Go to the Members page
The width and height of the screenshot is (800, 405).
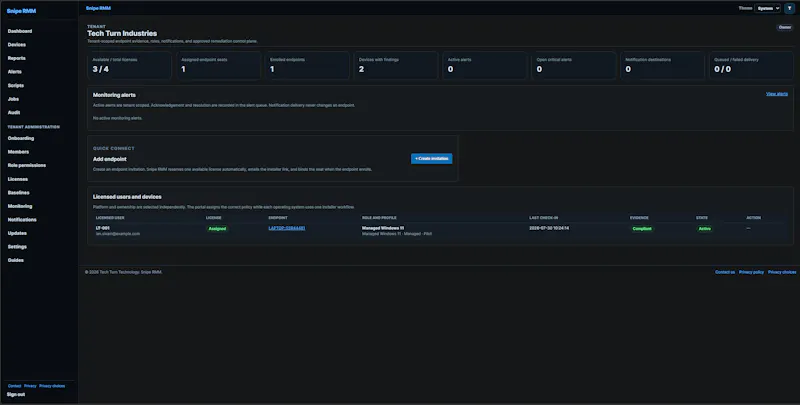pyautogui.click(x=18, y=152)
